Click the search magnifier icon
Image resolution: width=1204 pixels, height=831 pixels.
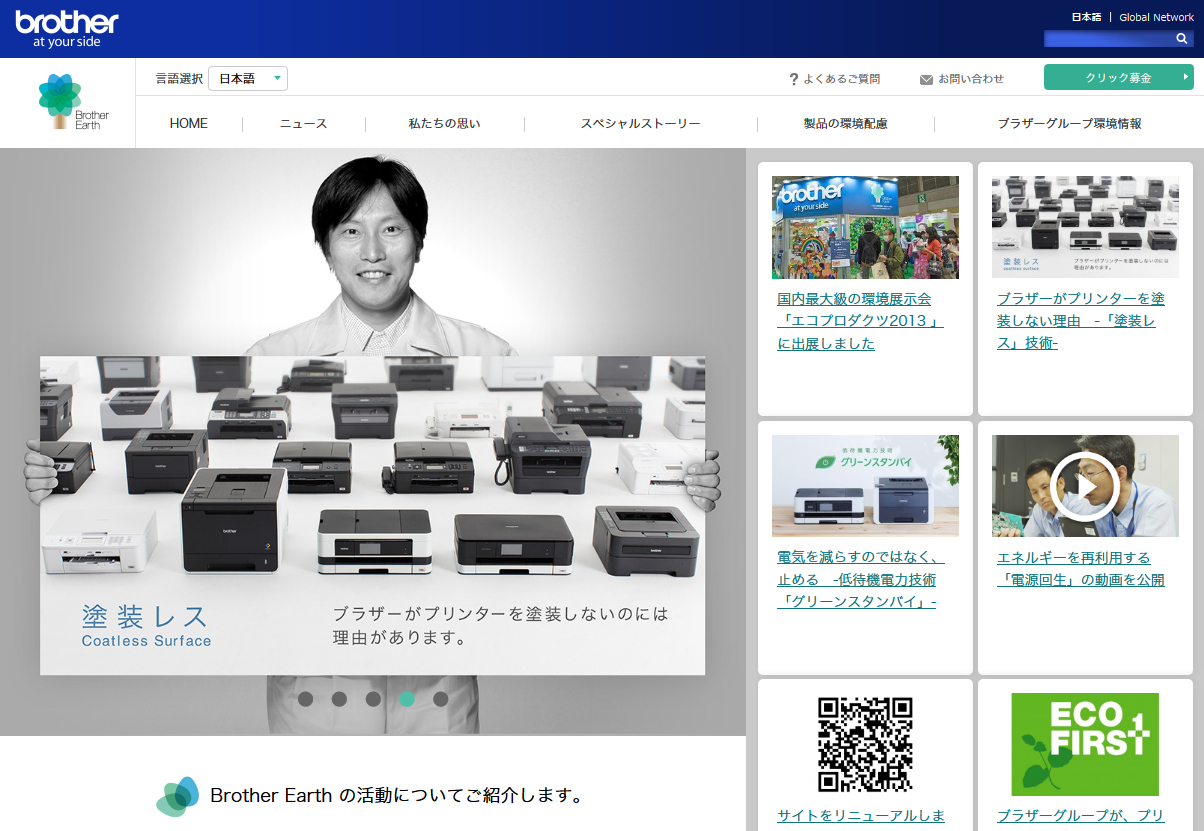1182,39
